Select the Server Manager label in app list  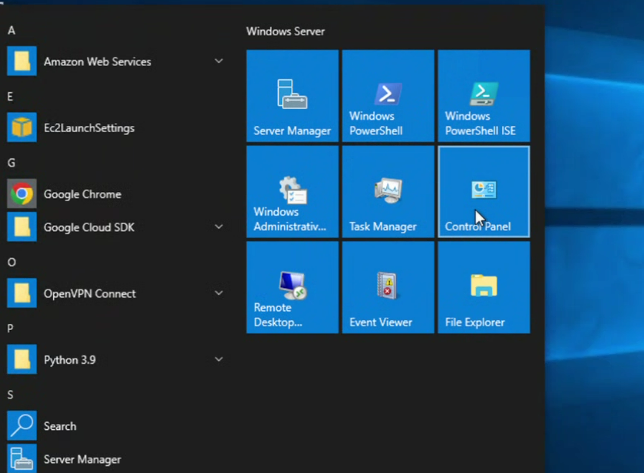[82, 459]
